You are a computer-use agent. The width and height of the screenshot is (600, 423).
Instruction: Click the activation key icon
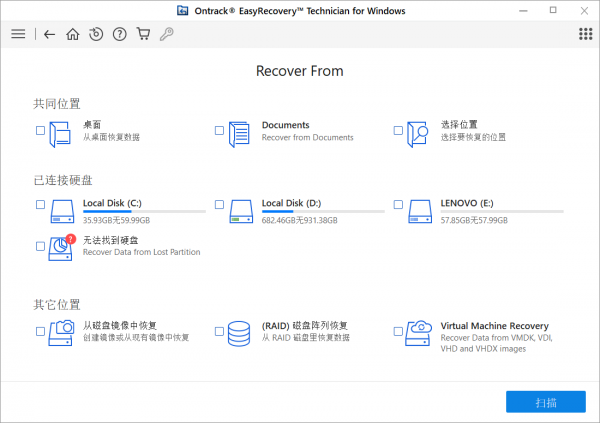166,34
